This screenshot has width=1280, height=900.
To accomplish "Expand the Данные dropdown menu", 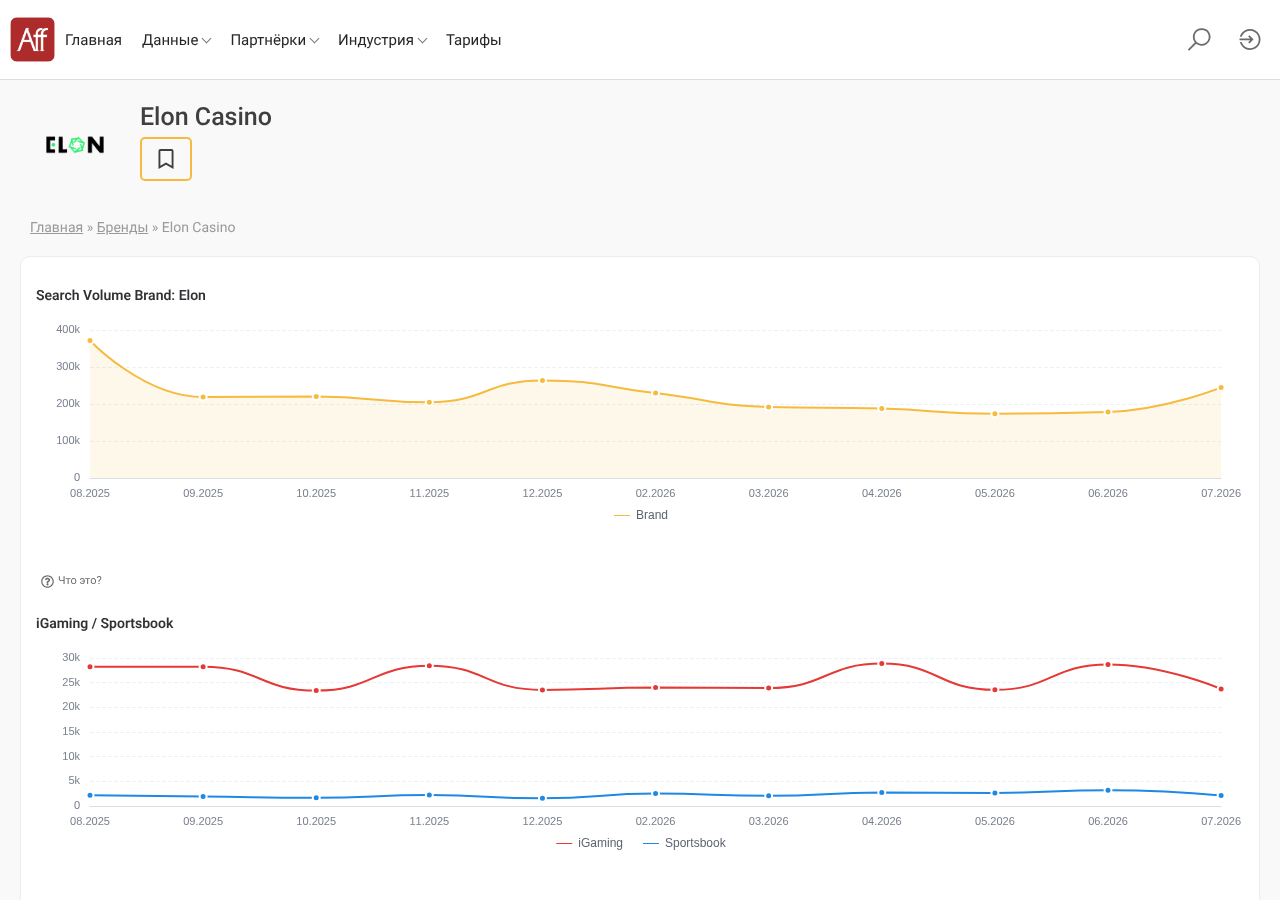I will [x=176, y=40].
